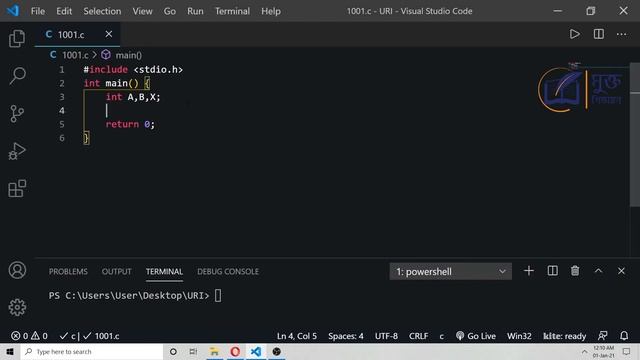The height and width of the screenshot is (360, 640).
Task: Open the Accounts menu icon
Action: pyautogui.click(x=17, y=270)
